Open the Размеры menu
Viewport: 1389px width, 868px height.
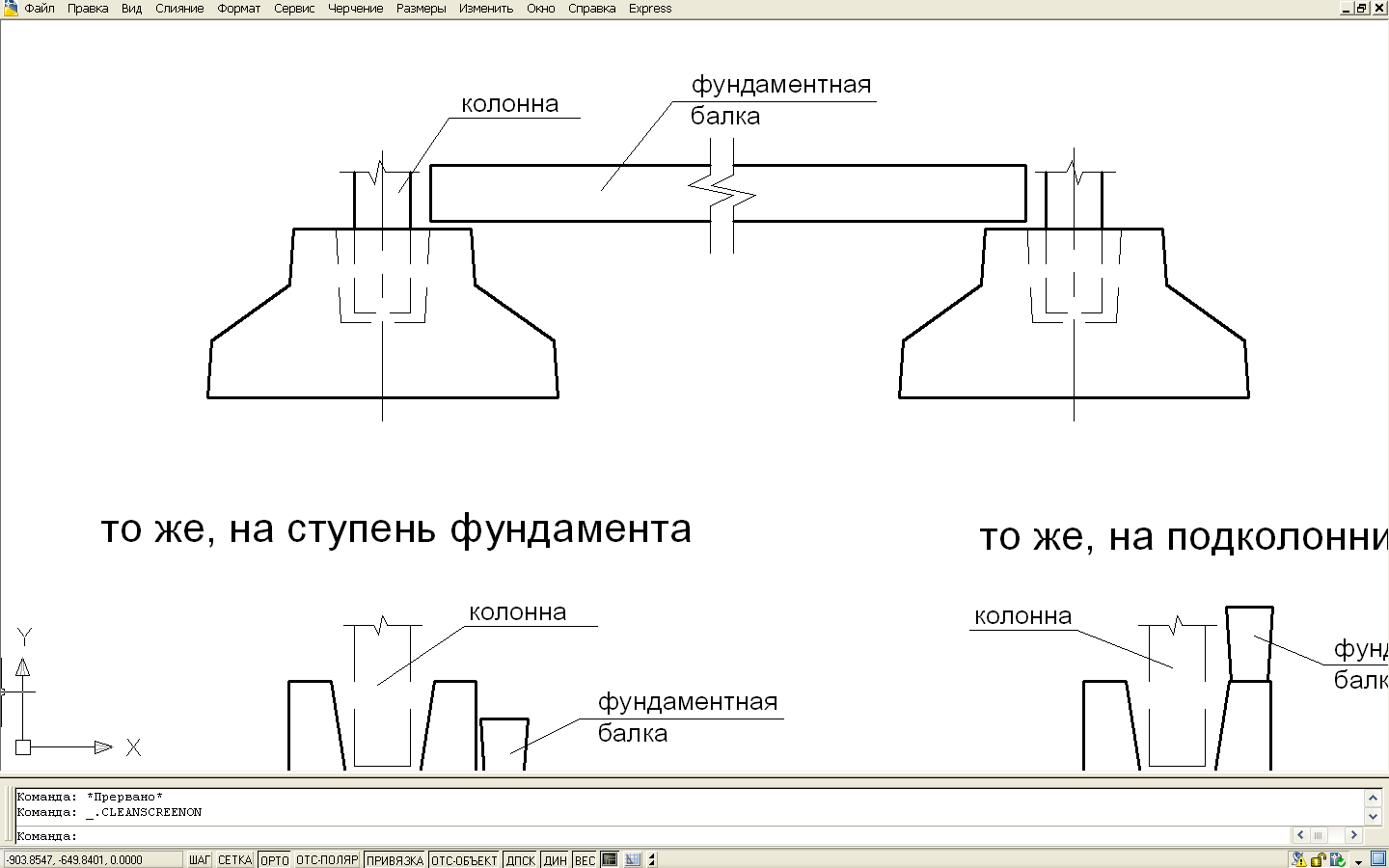click(x=421, y=9)
